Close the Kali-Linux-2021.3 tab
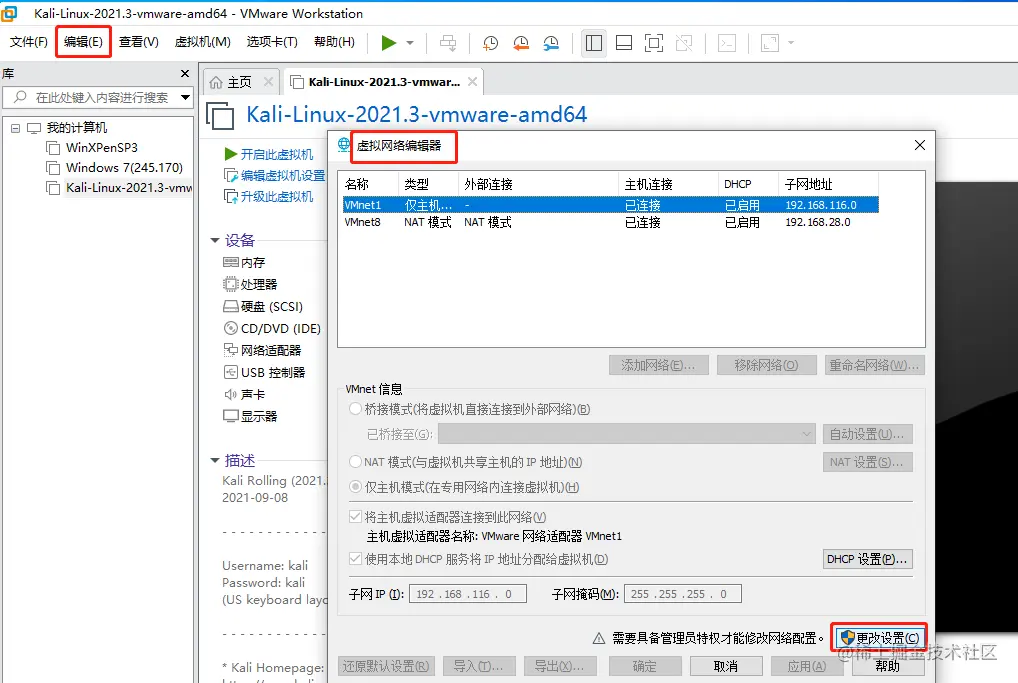The image size is (1018, 683). click(x=473, y=82)
